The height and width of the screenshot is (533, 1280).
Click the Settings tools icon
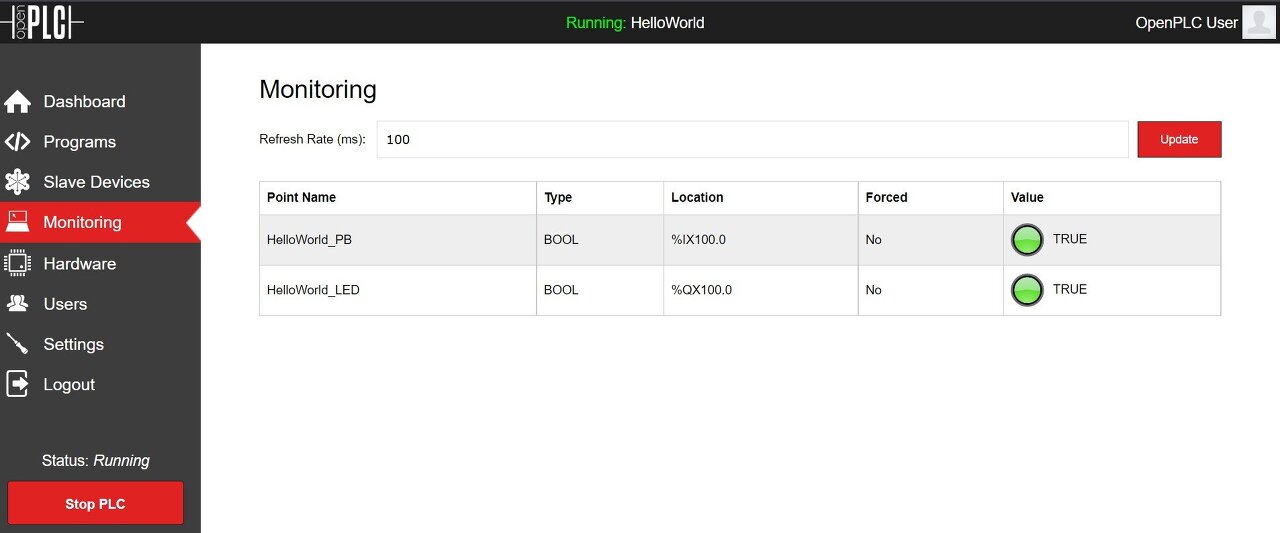(17, 344)
